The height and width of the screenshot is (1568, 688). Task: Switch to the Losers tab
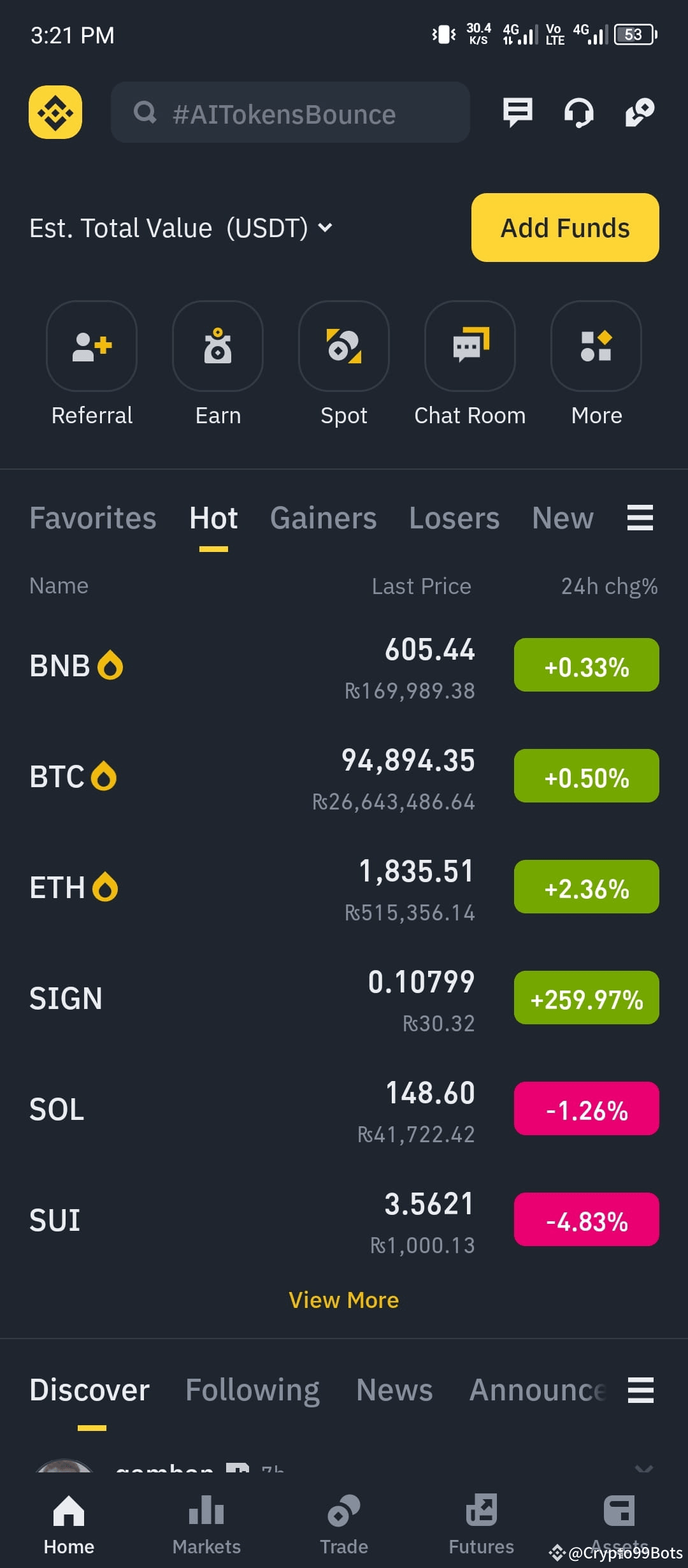454,518
